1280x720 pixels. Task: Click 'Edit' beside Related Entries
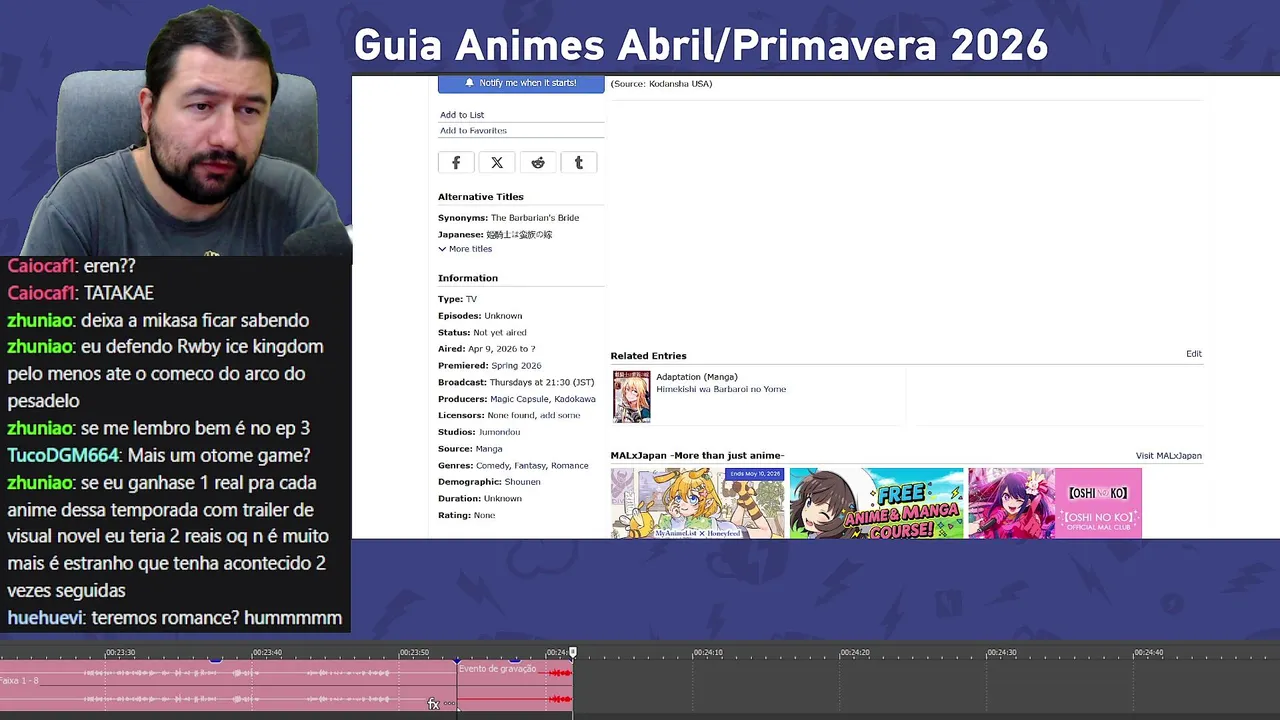pyautogui.click(x=1194, y=354)
